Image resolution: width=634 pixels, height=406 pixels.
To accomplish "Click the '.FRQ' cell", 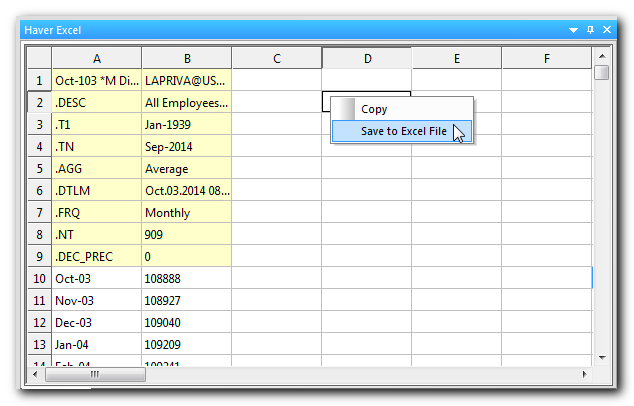I will pos(97,212).
